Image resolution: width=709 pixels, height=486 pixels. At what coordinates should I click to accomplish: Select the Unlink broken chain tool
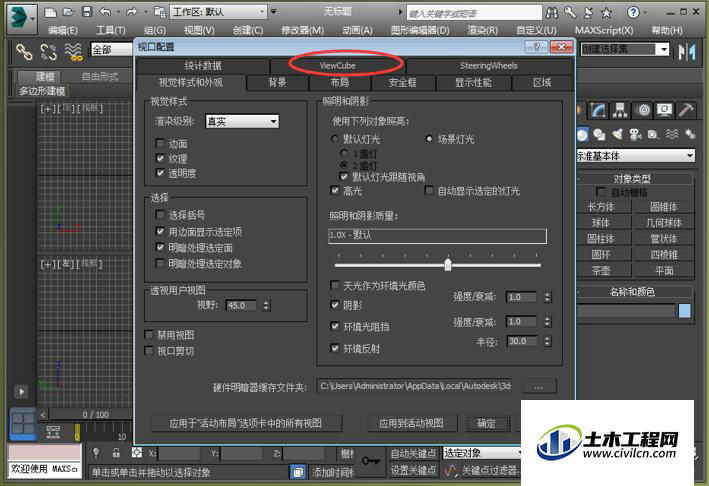coord(48,52)
